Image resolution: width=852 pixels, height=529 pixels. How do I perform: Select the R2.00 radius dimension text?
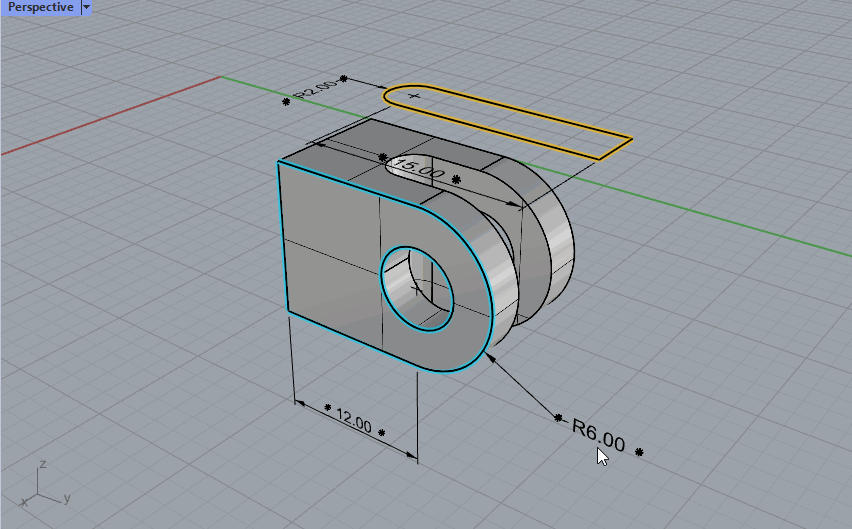[x=315, y=91]
